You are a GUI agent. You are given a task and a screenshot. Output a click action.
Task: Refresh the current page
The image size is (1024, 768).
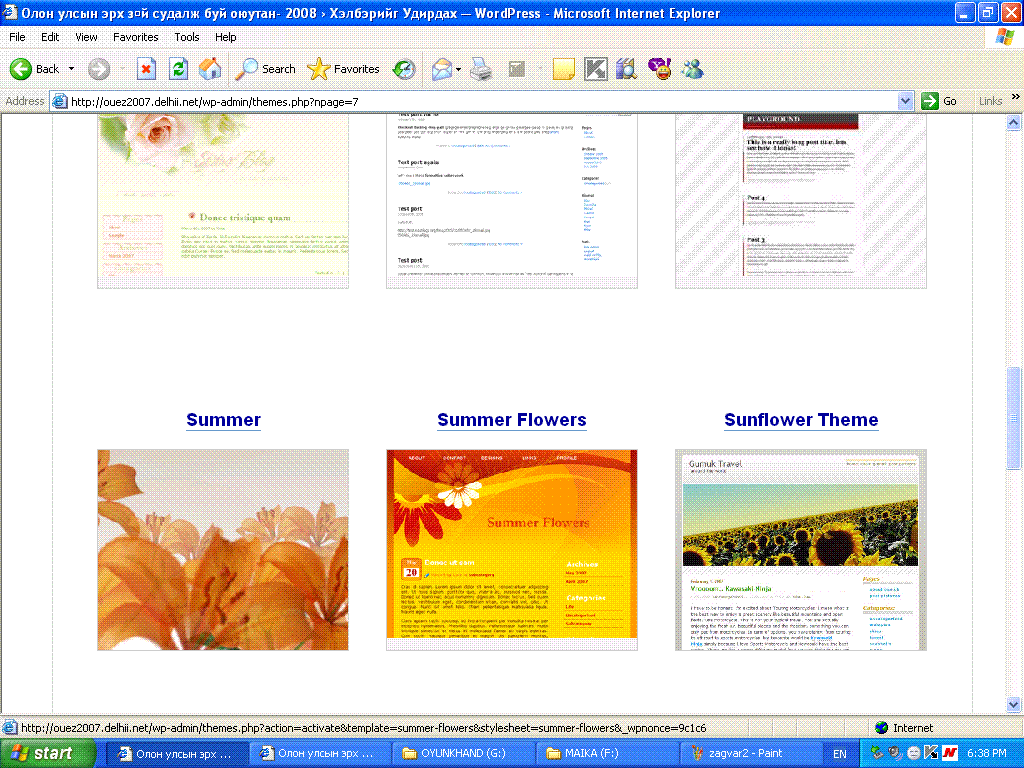(178, 69)
